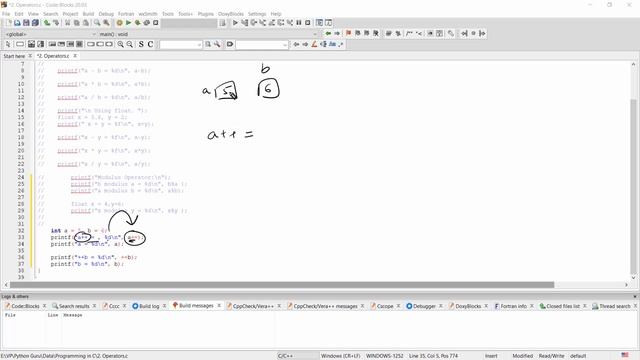Jump back with the green left arrow icon
Image resolution: width=640 pixels, height=360 pixels.
[328, 33]
